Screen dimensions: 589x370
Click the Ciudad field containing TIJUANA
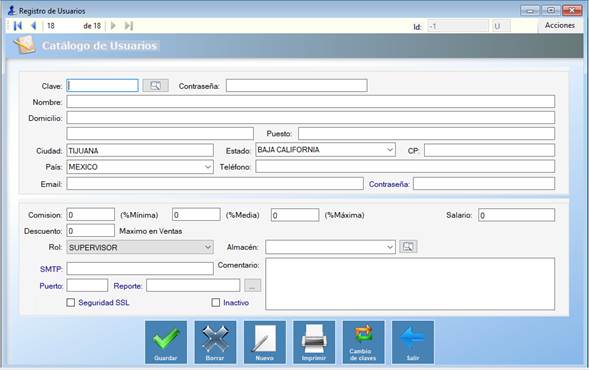(140, 150)
